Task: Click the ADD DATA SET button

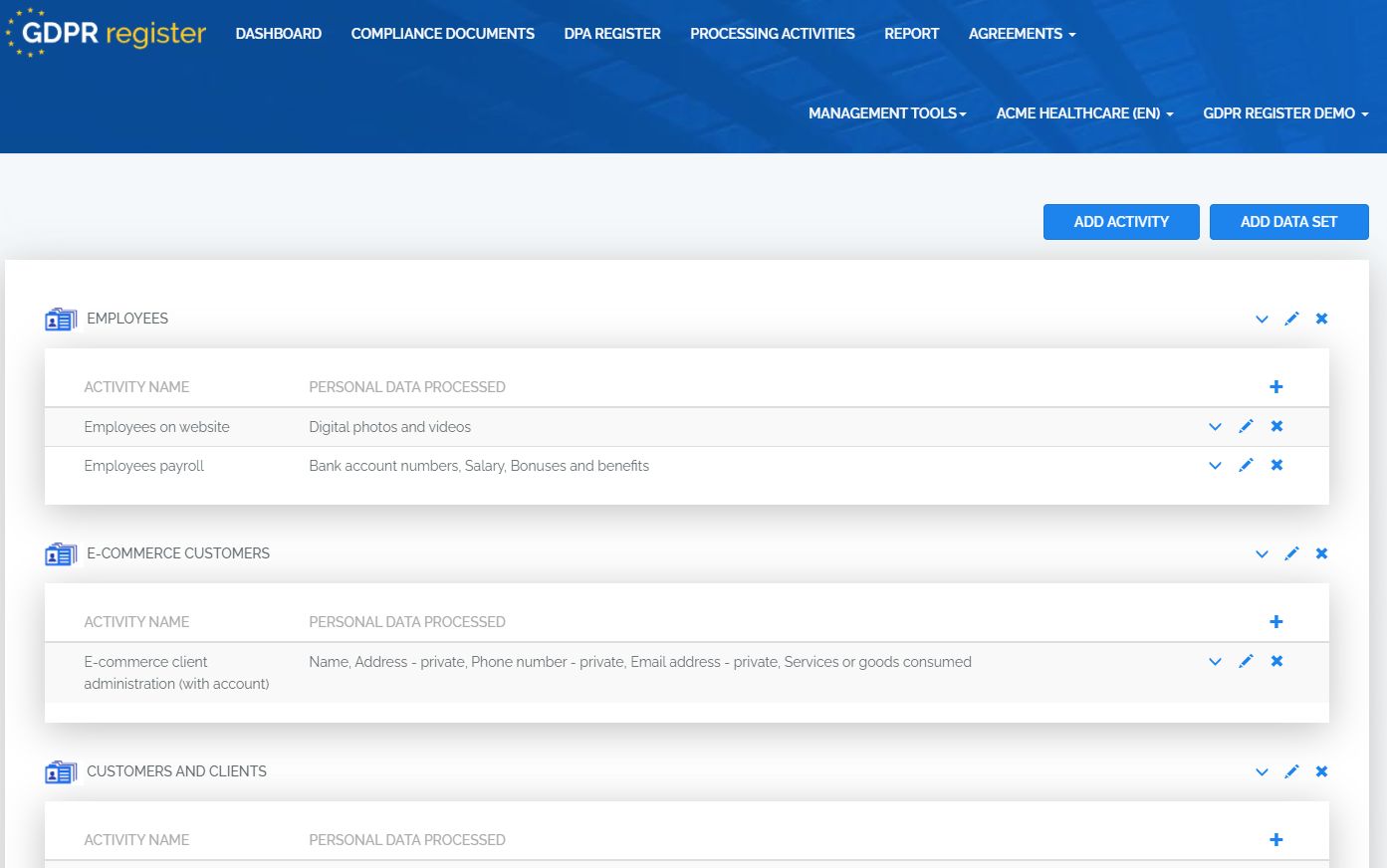Action: point(1288,221)
